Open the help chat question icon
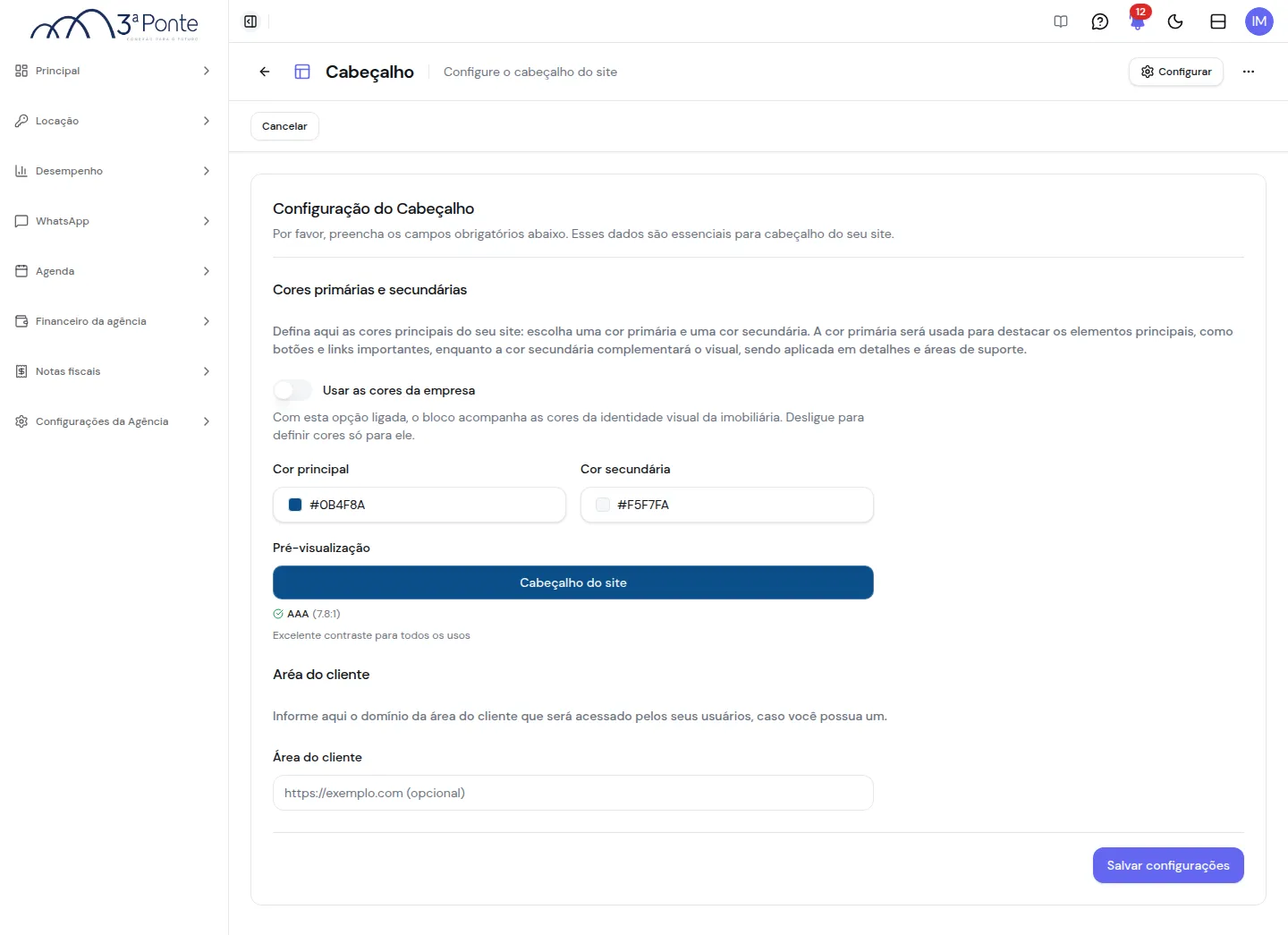 [x=1100, y=21]
